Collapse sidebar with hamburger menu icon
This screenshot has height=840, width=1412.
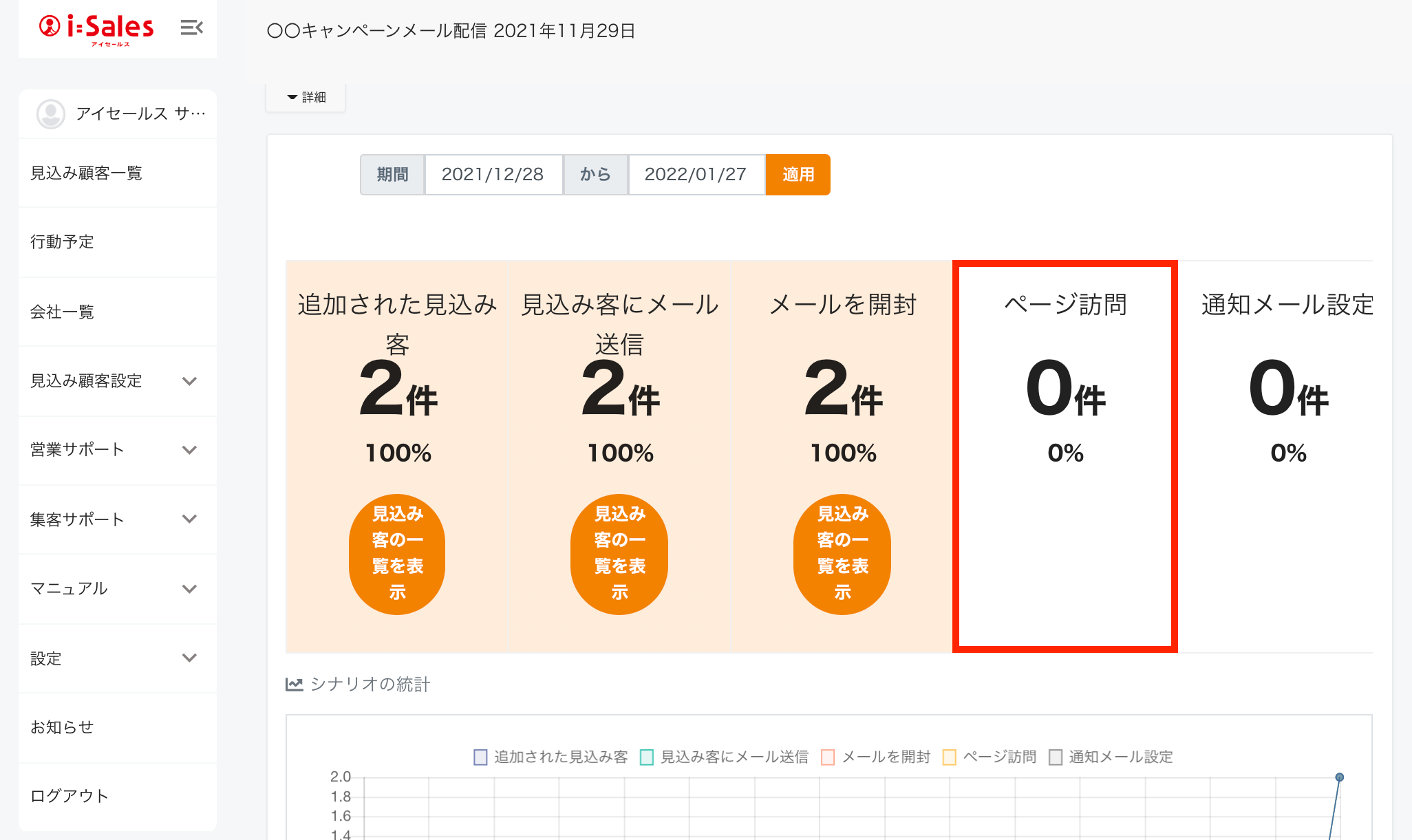click(191, 28)
